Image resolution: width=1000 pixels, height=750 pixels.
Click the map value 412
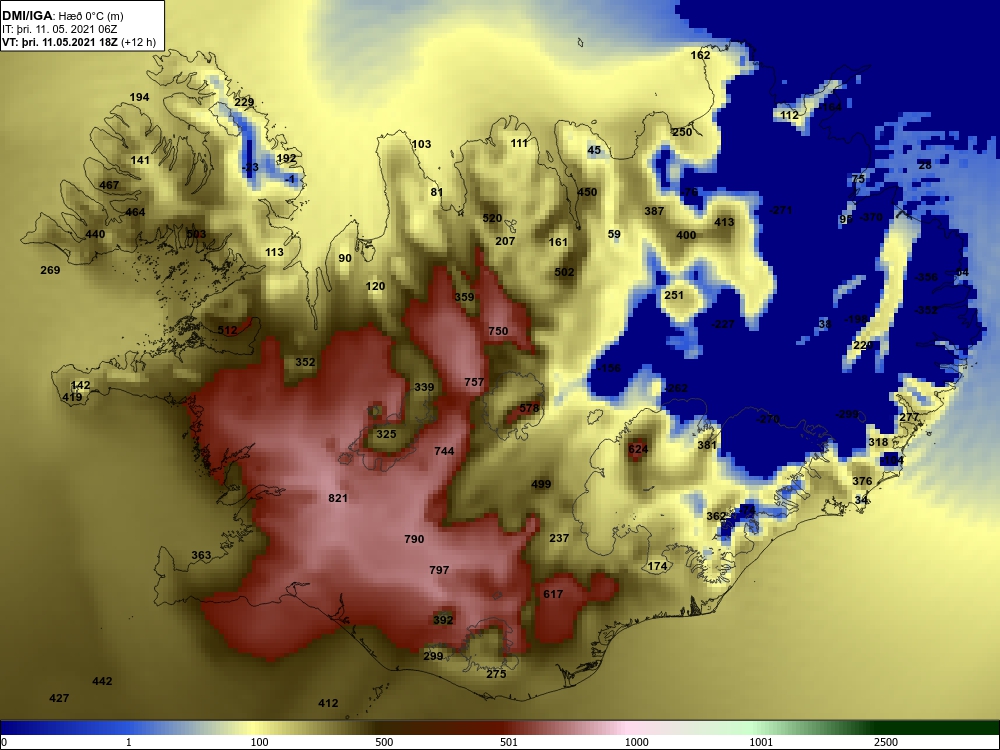[328, 703]
